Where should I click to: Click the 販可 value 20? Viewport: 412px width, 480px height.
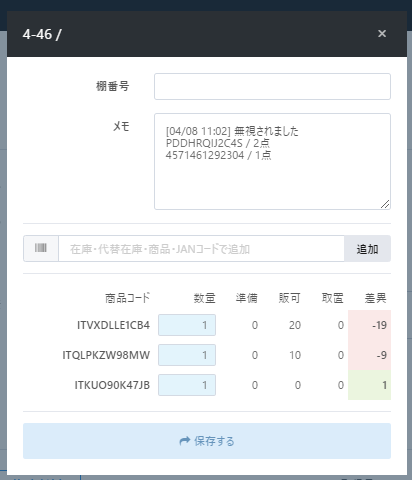pos(295,325)
